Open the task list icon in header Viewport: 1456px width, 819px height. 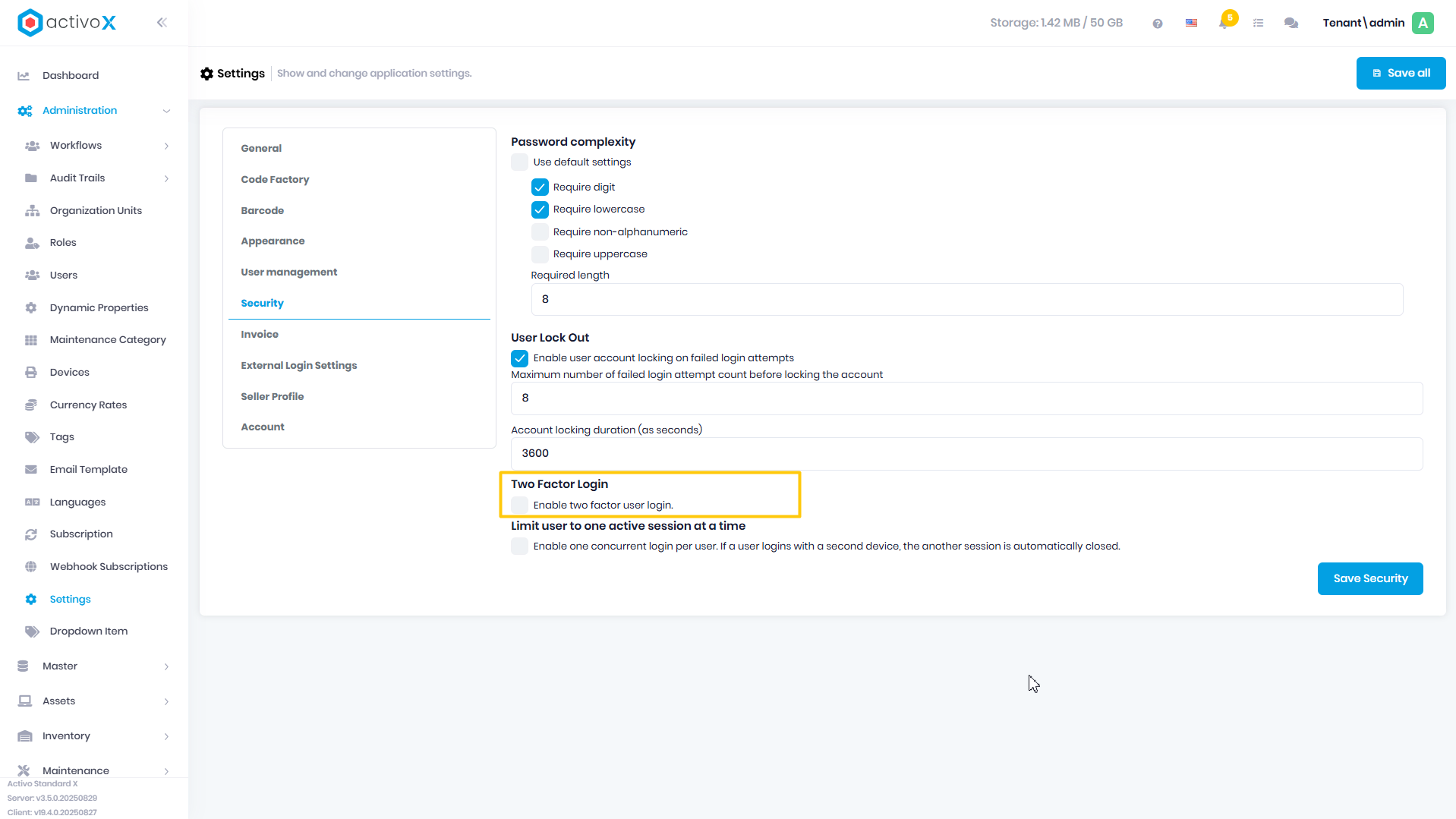(1258, 24)
